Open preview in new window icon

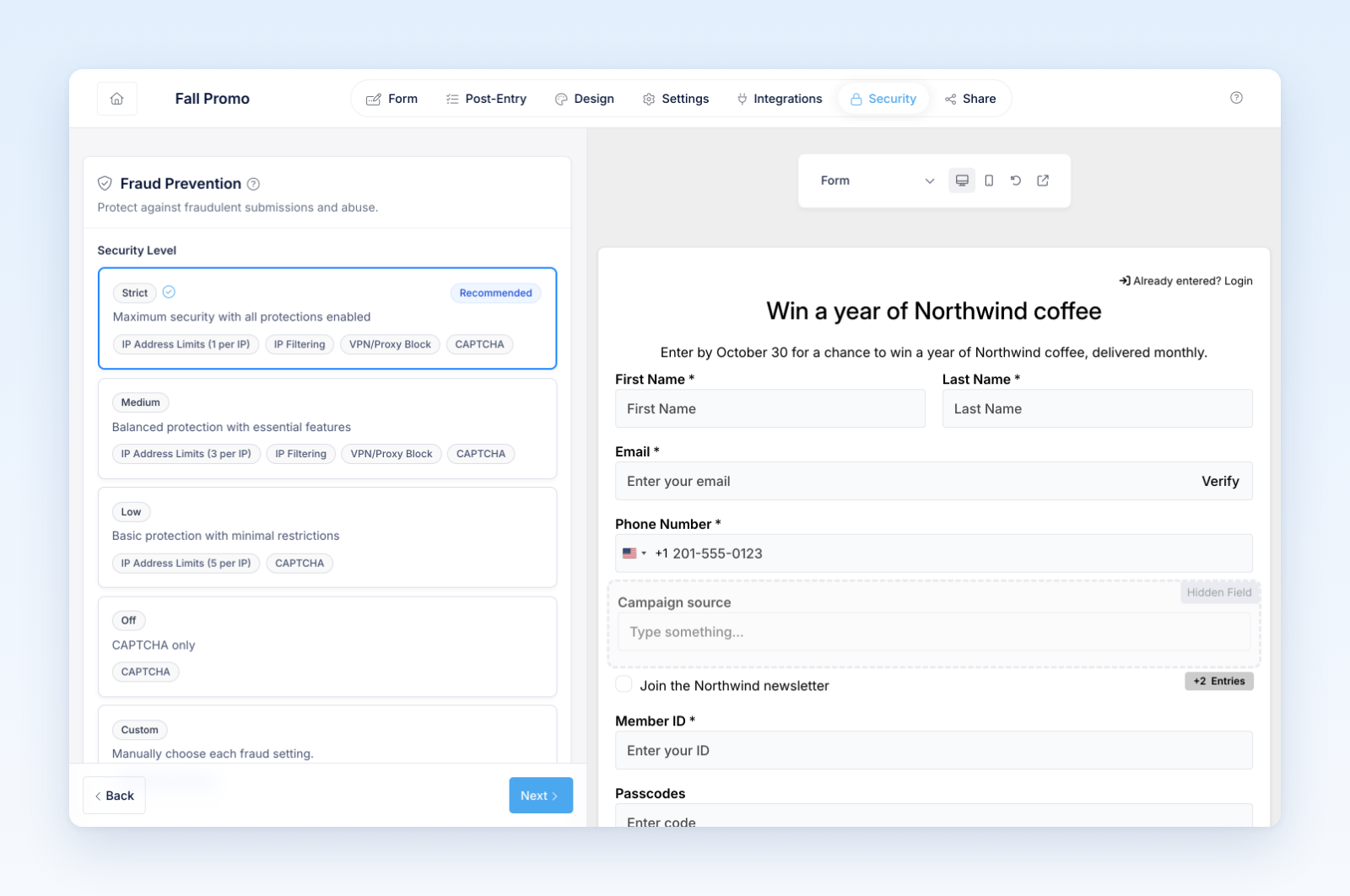point(1043,181)
